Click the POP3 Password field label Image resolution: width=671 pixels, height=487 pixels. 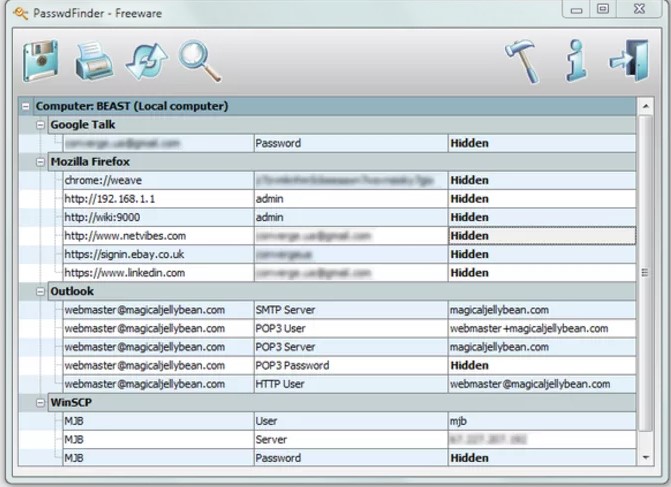(351, 365)
